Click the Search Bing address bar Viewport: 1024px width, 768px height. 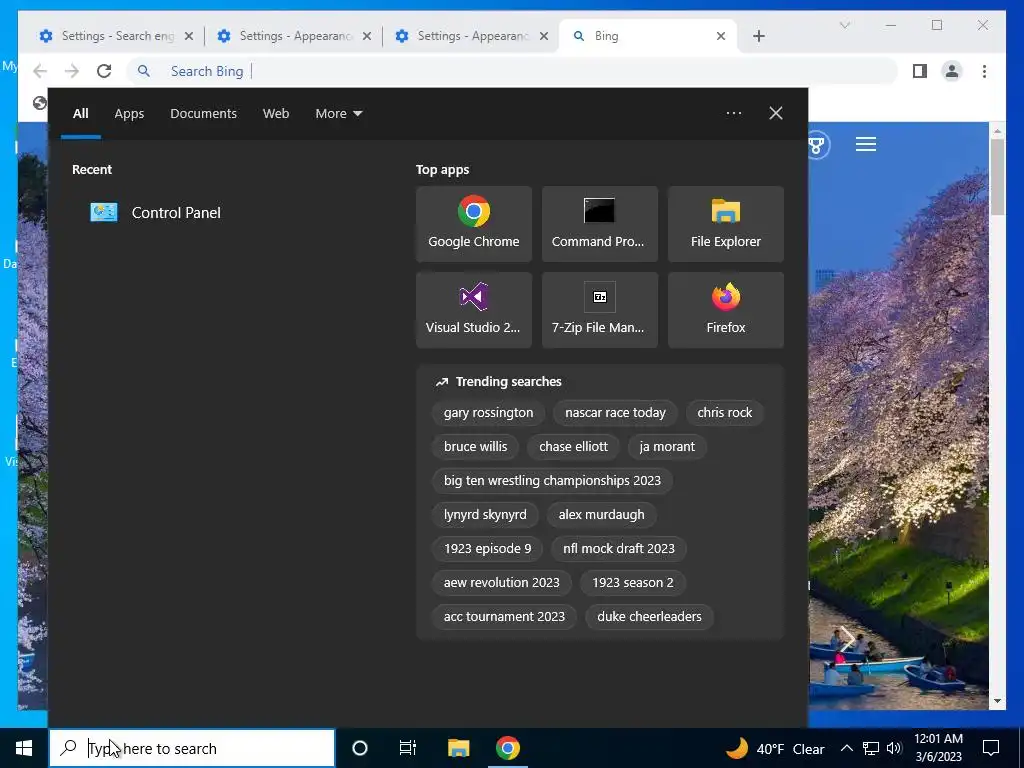coord(513,71)
